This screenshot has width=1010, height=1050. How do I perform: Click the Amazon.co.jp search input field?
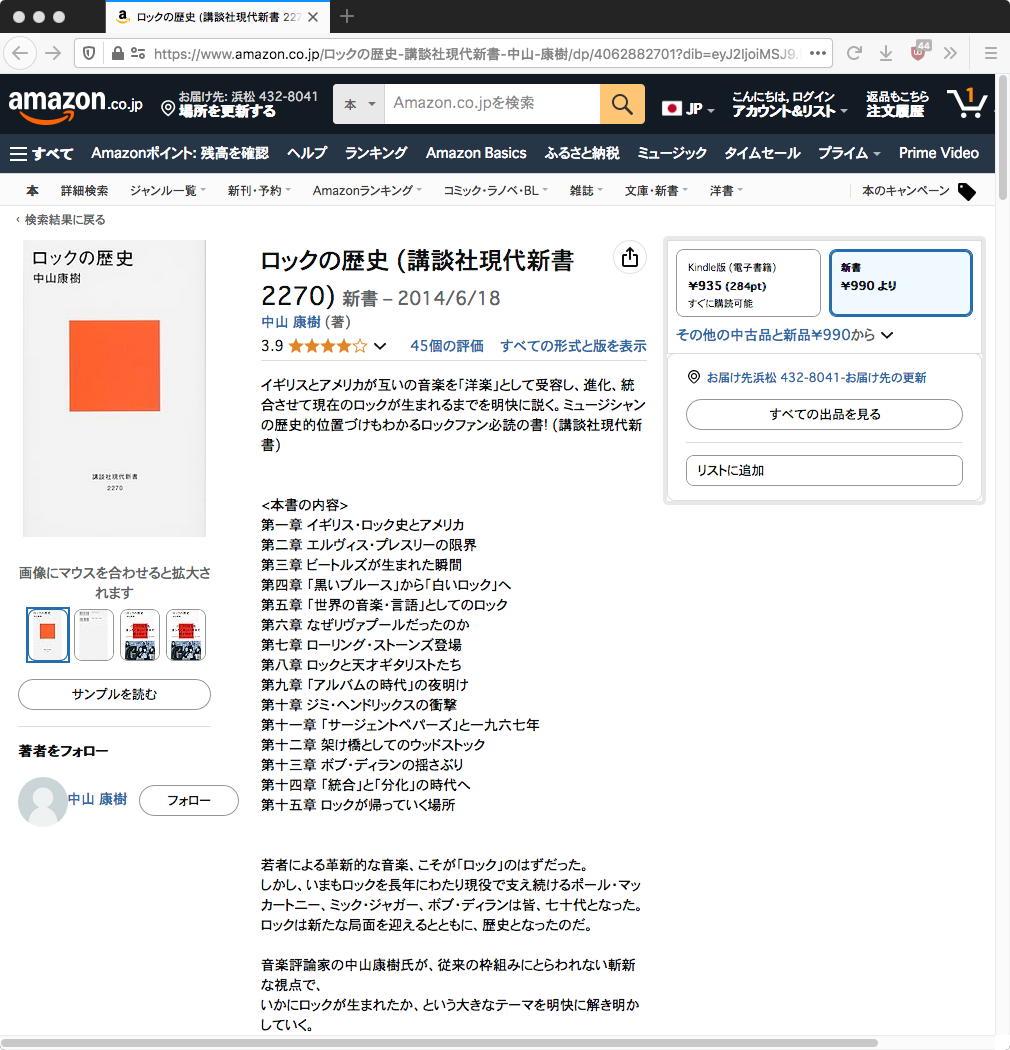(x=492, y=104)
